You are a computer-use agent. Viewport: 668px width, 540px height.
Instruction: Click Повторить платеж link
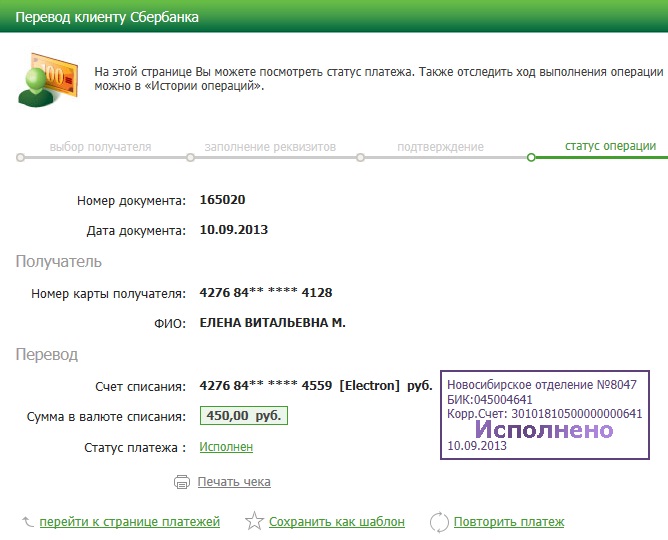click(509, 522)
